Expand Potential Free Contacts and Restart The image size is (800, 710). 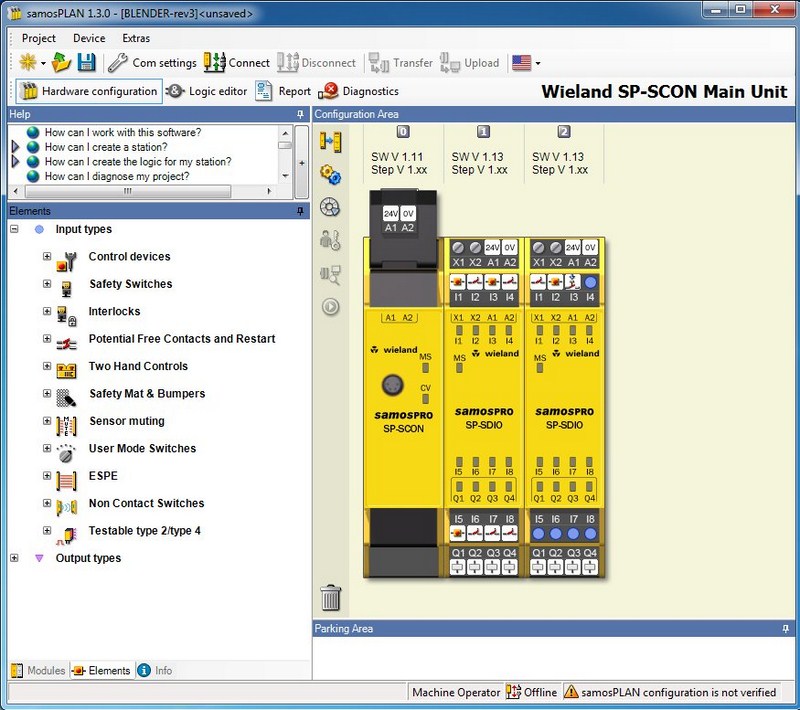pos(47,339)
